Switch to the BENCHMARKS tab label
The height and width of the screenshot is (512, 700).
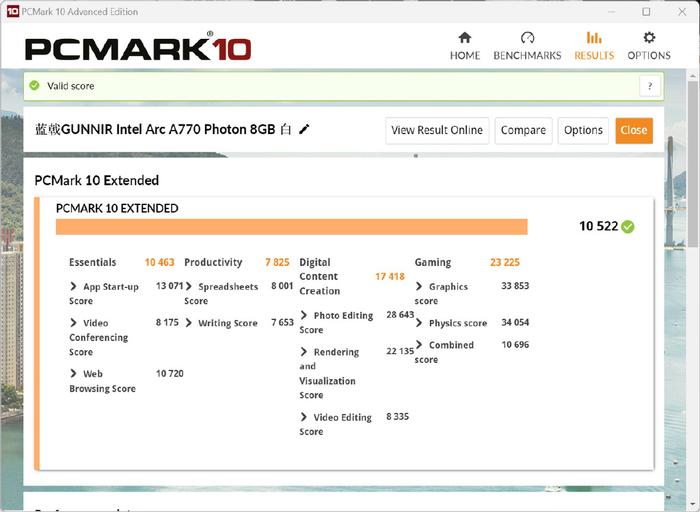pyautogui.click(x=527, y=55)
